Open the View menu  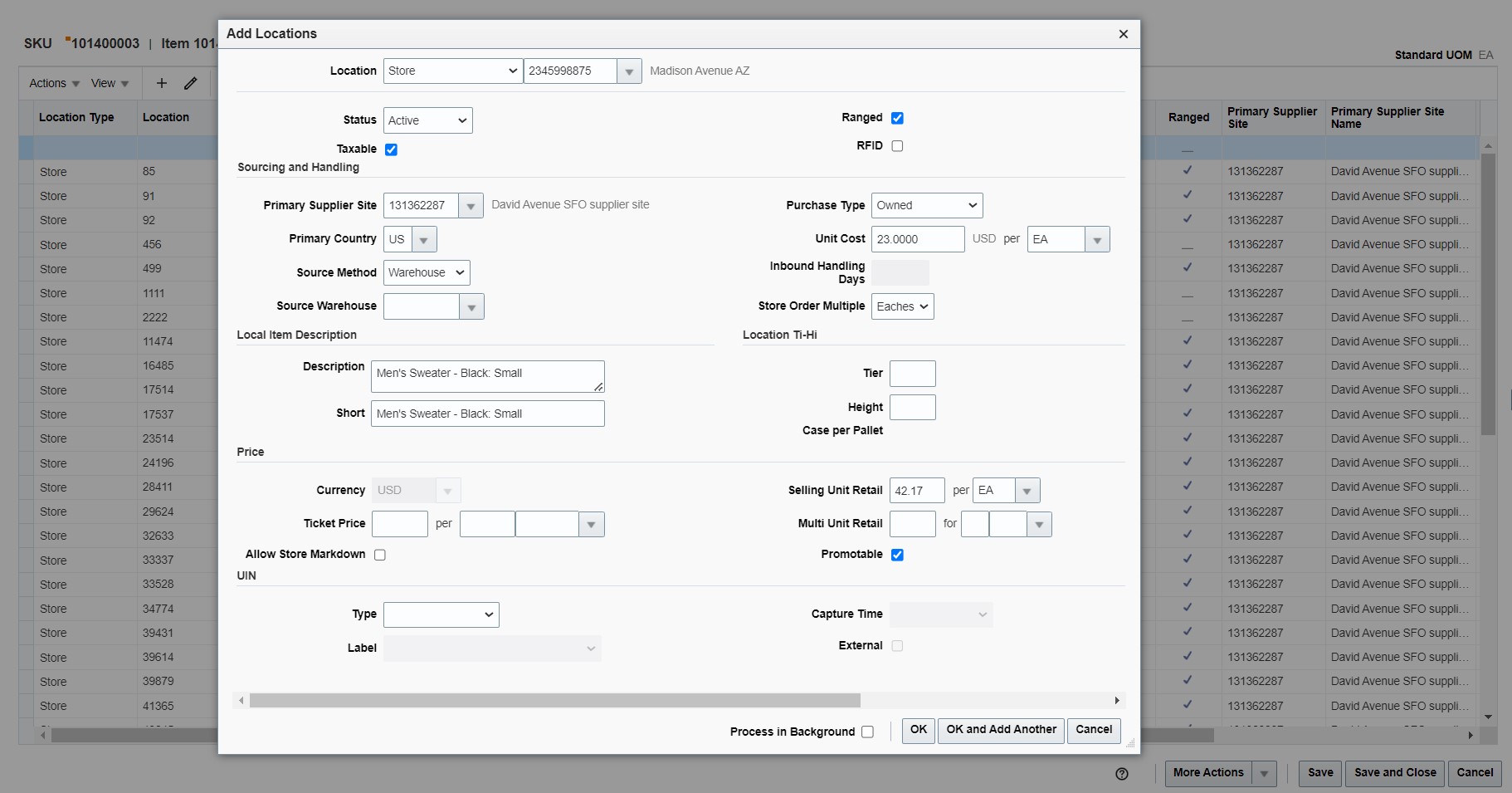[x=110, y=84]
